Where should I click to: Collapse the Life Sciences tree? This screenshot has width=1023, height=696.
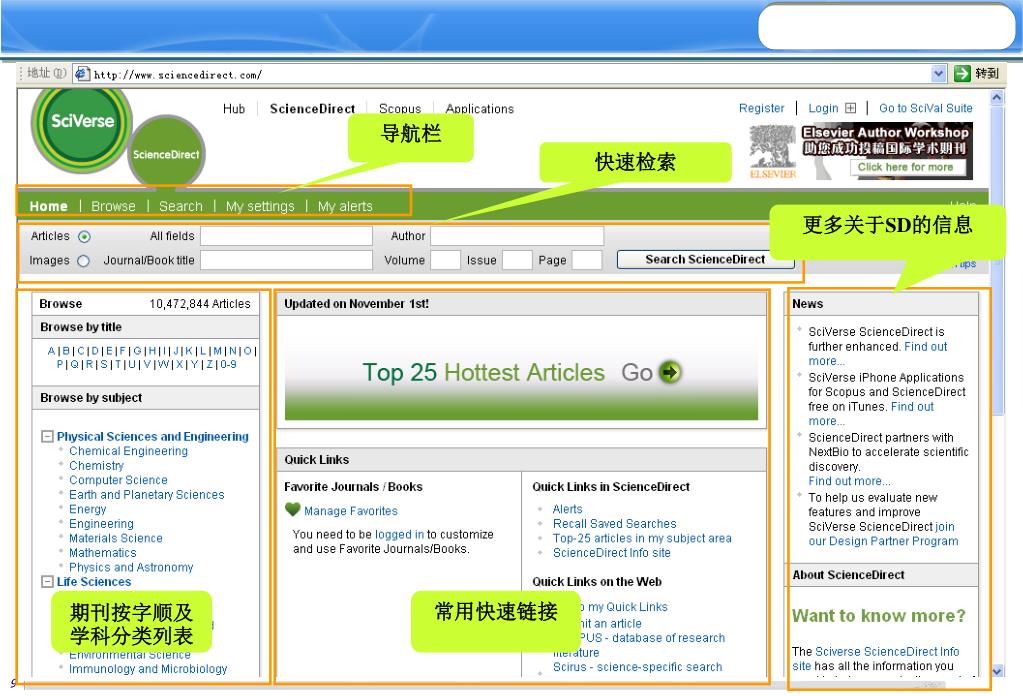click(x=47, y=581)
